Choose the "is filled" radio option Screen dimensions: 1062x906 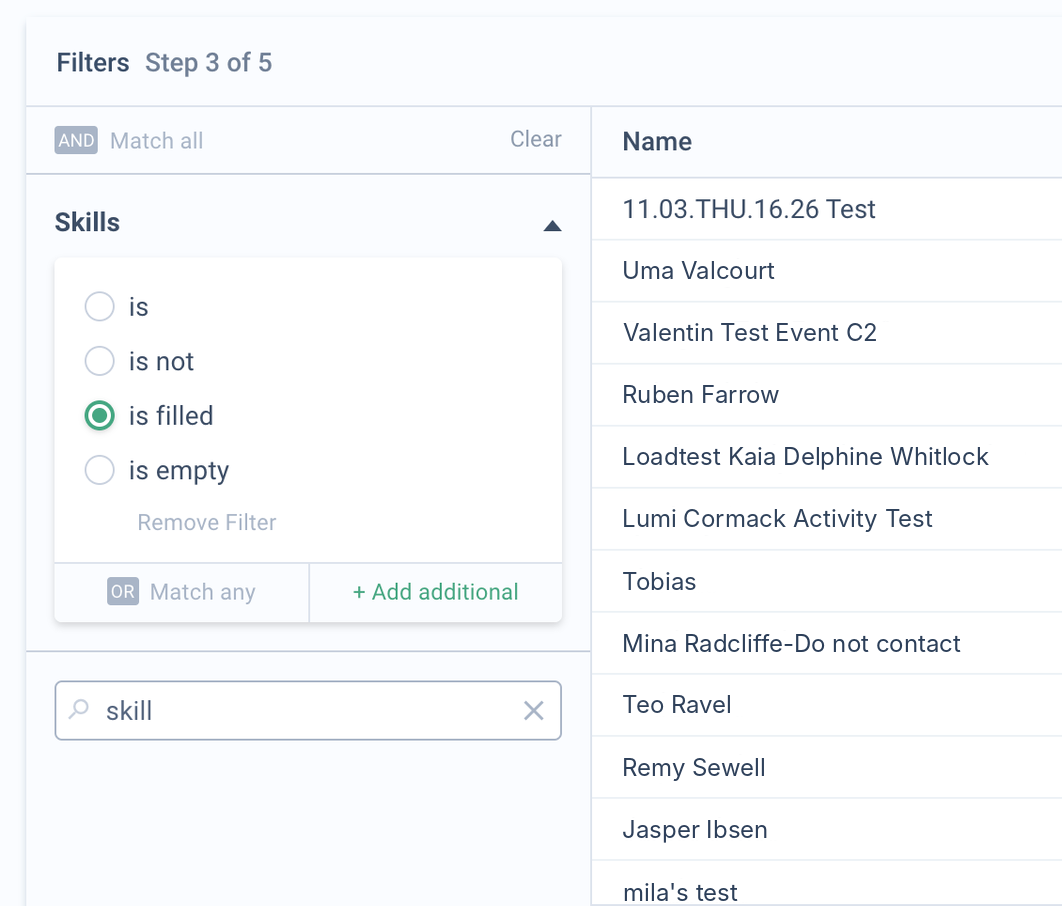click(100, 416)
